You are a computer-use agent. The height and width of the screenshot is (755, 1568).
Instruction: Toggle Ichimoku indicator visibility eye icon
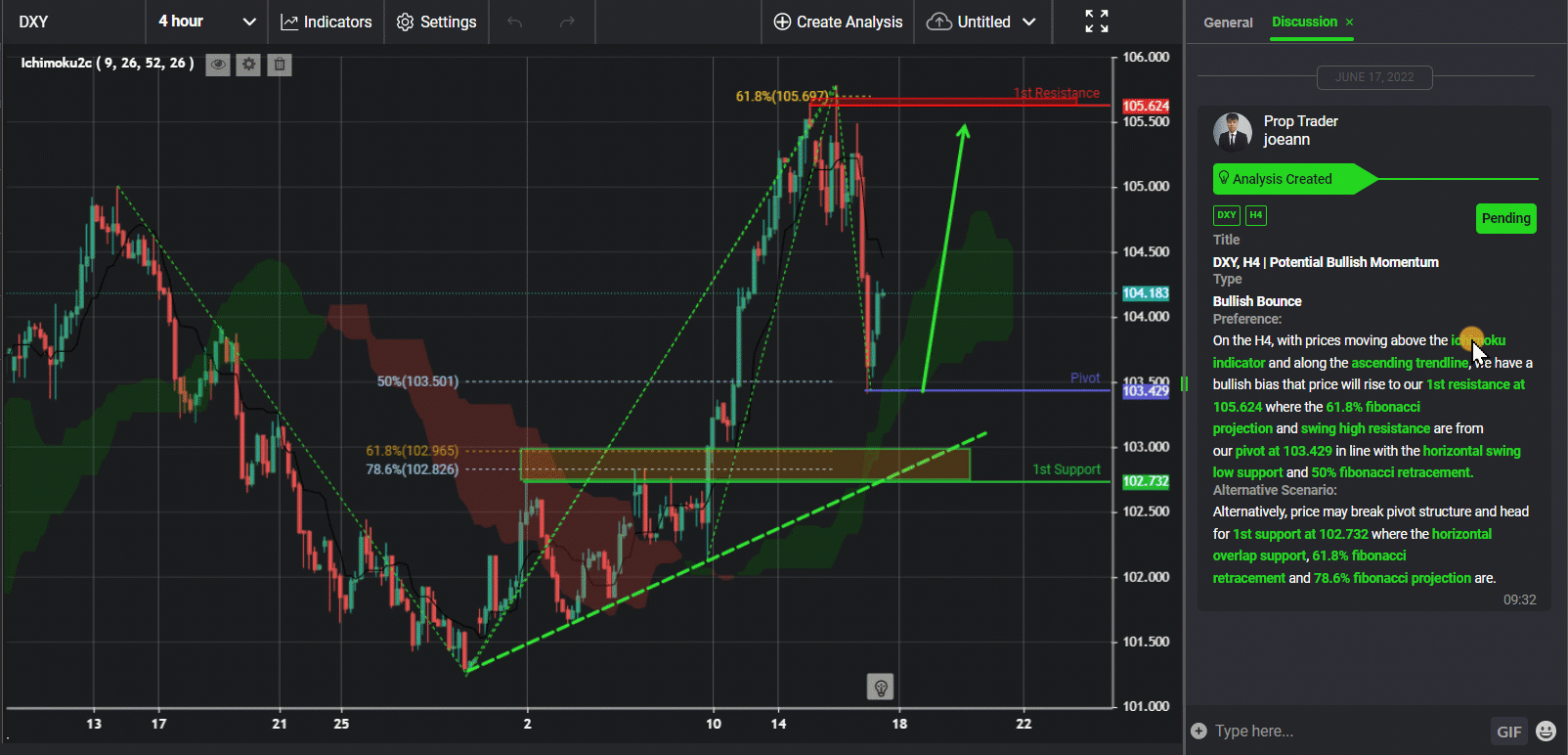pyautogui.click(x=218, y=65)
